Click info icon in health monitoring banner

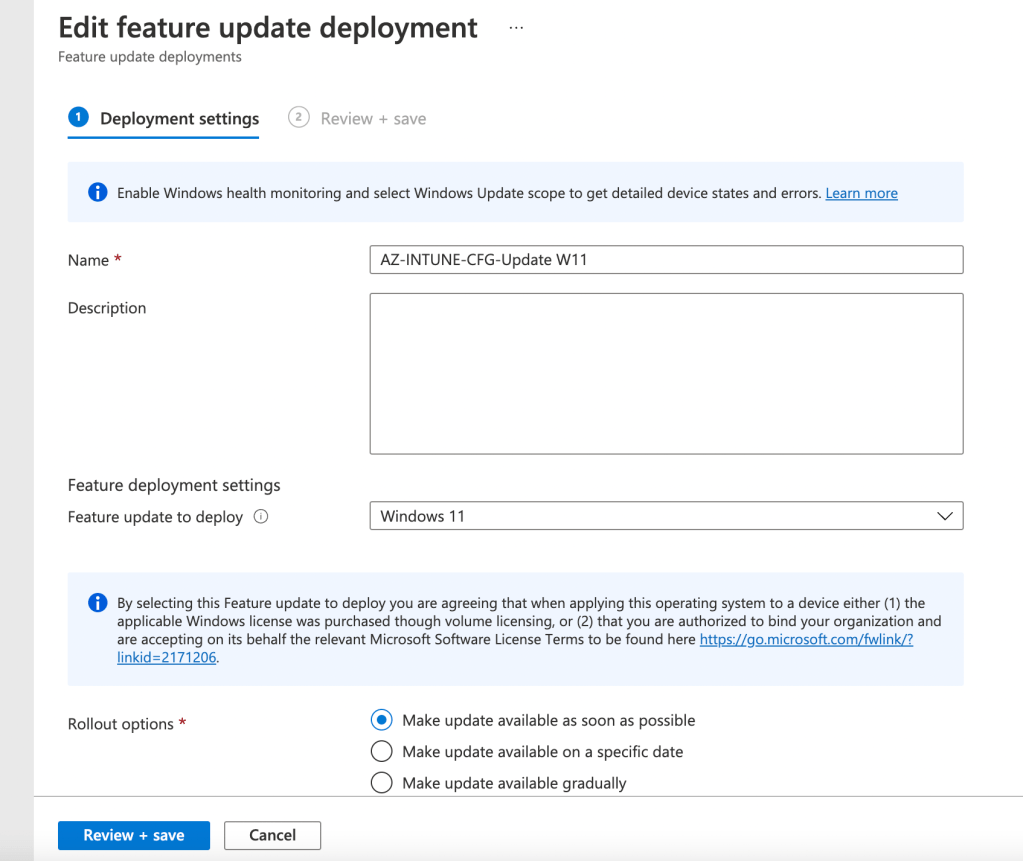click(x=97, y=193)
